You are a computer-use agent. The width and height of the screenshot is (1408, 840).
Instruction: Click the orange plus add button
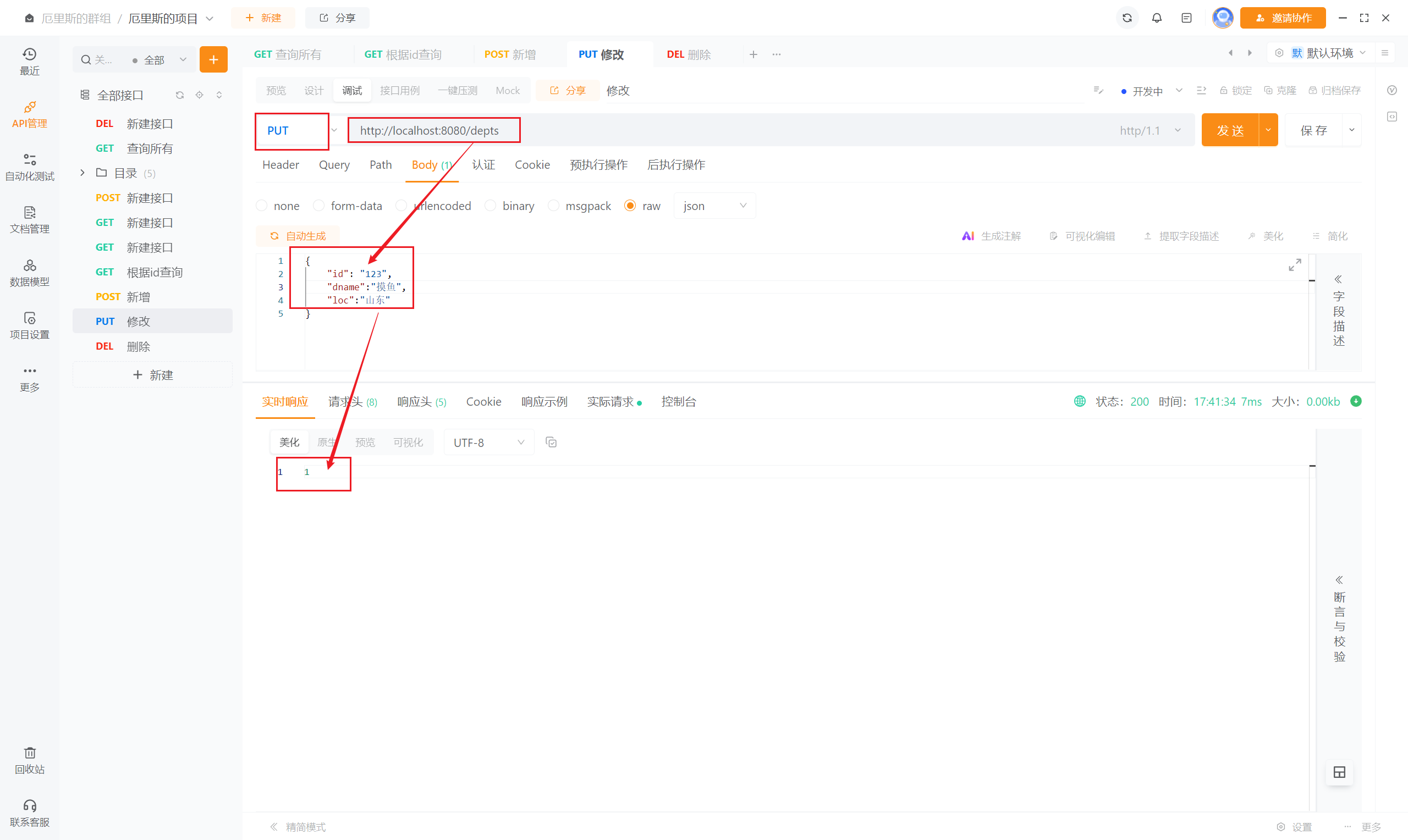pyautogui.click(x=213, y=59)
